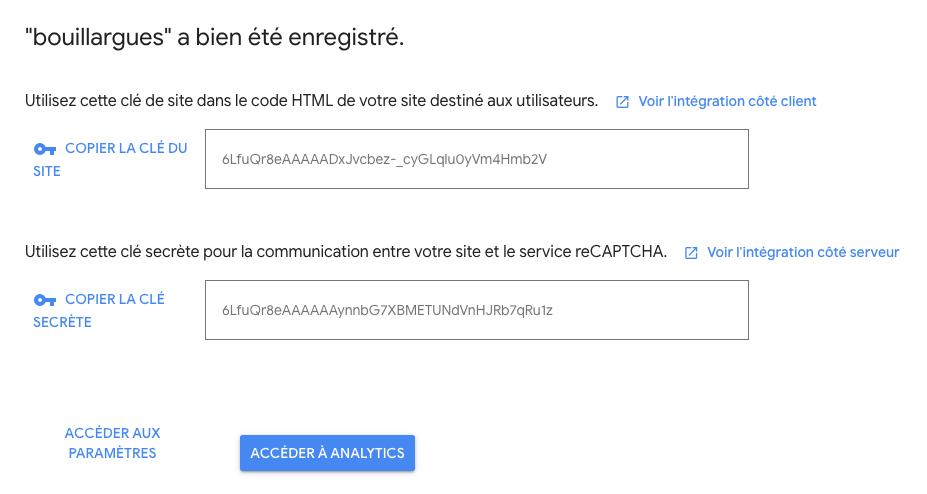Viewport: 927px width, 494px height.
Task: Click the key icon beside the secret key
Action: coord(45,300)
